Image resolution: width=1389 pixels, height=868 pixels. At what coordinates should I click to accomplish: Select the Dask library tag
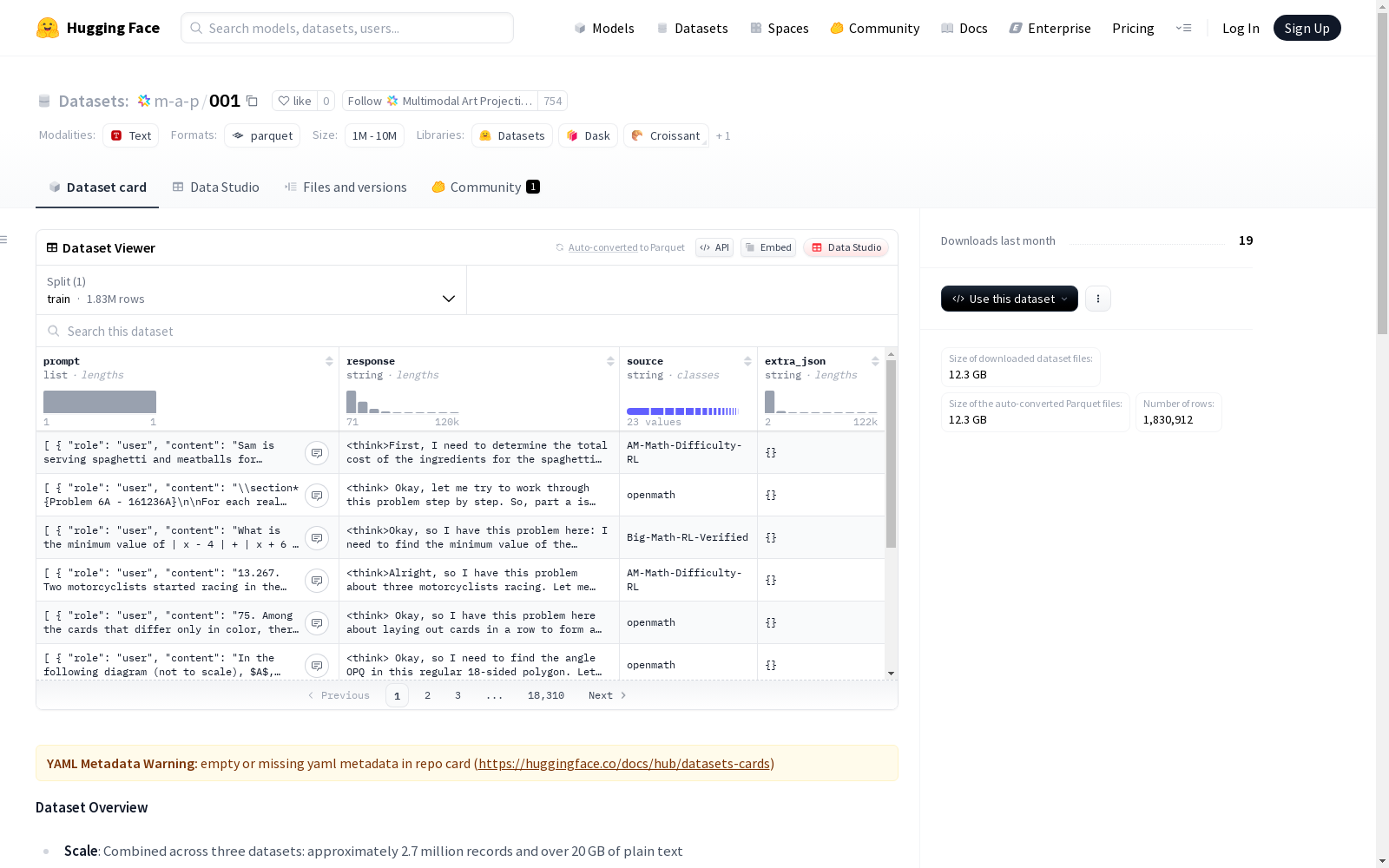pyautogui.click(x=588, y=135)
